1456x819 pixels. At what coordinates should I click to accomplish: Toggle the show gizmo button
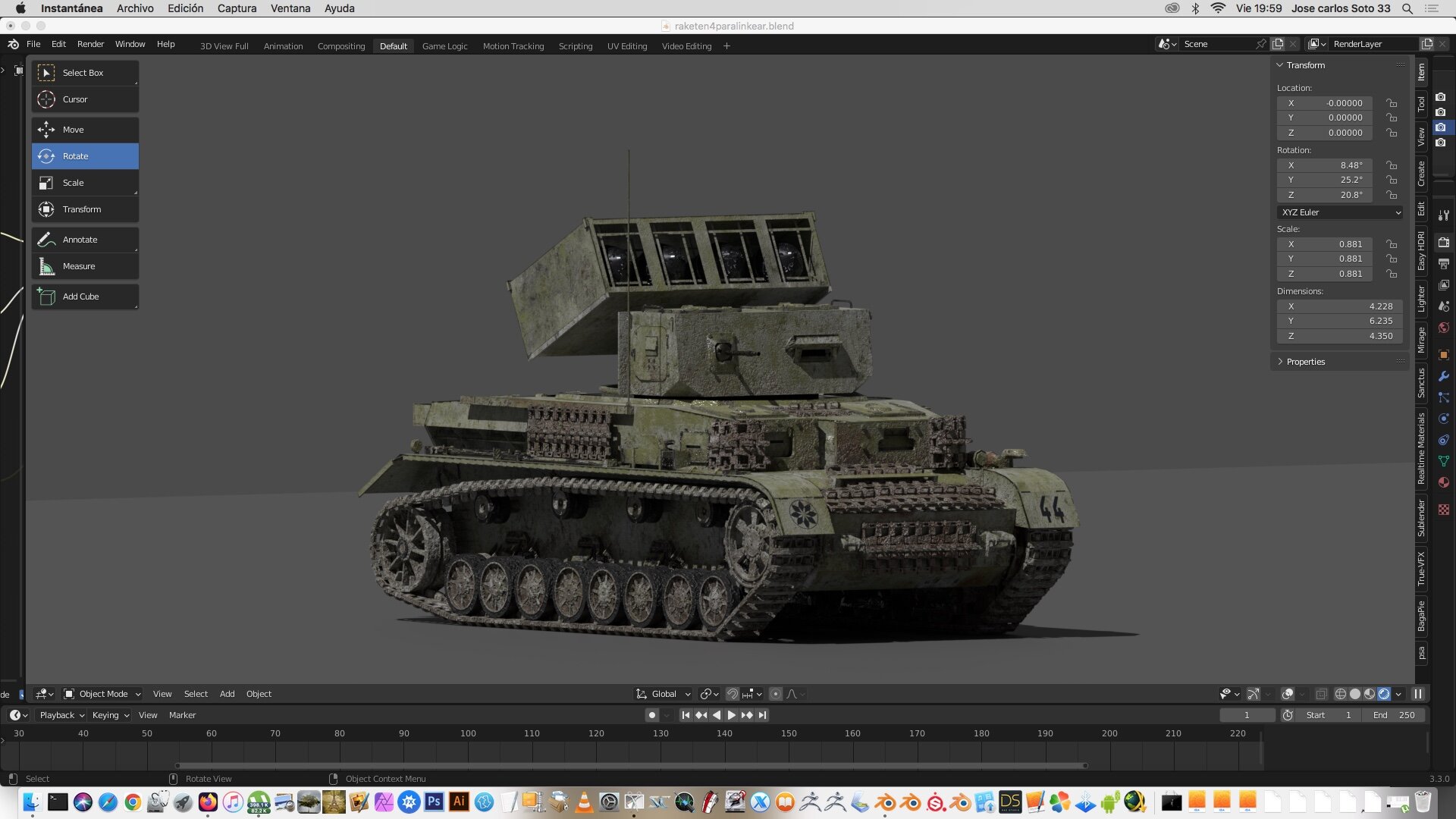[x=1253, y=694]
